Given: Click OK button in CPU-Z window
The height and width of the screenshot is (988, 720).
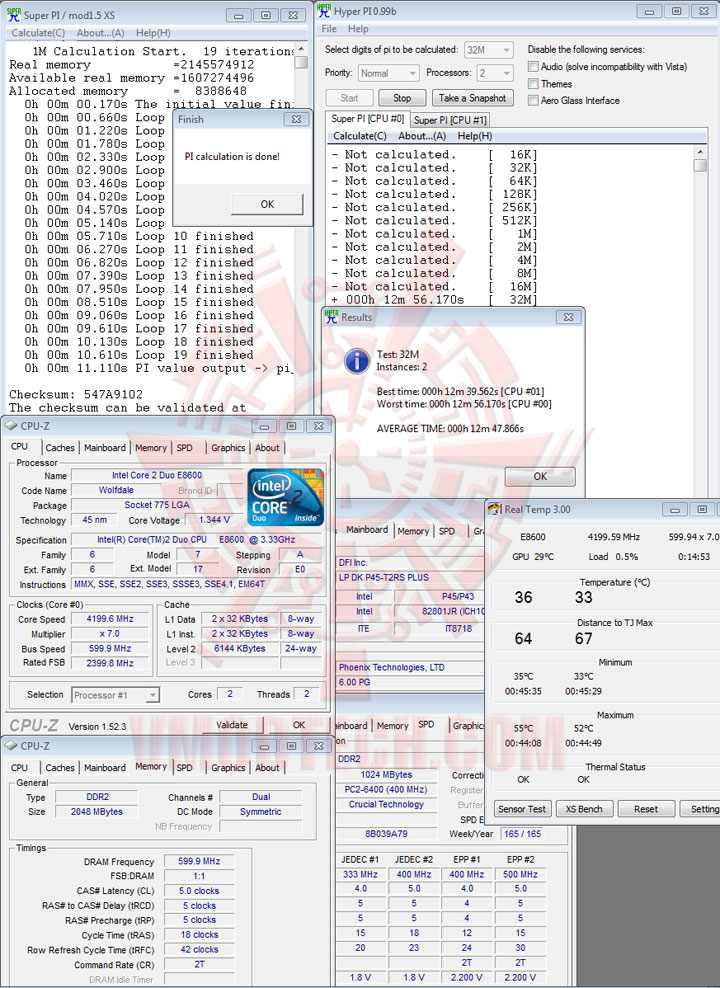Looking at the screenshot, I should pyautogui.click(x=299, y=725).
